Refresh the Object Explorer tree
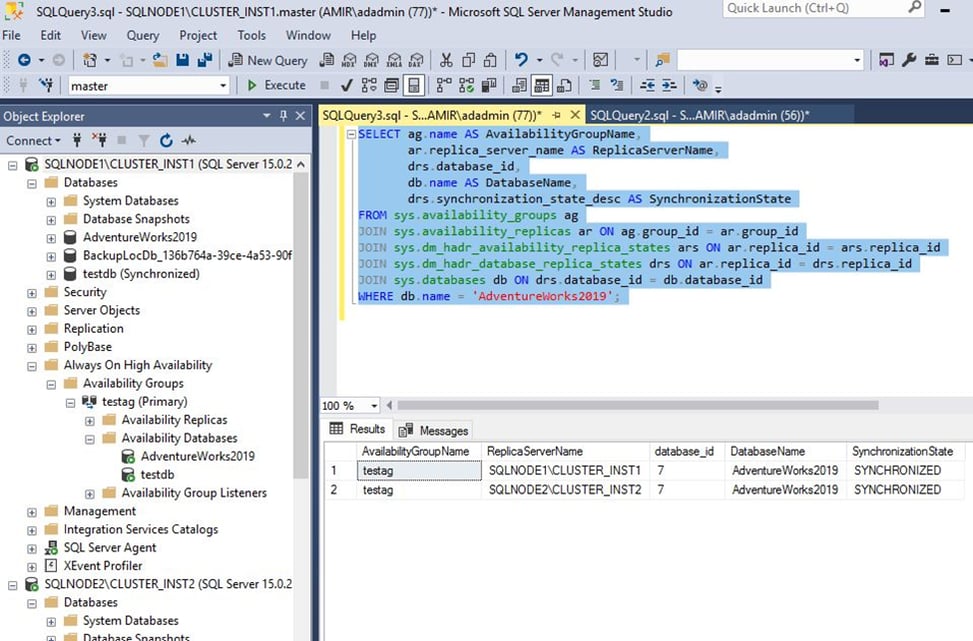 click(166, 140)
